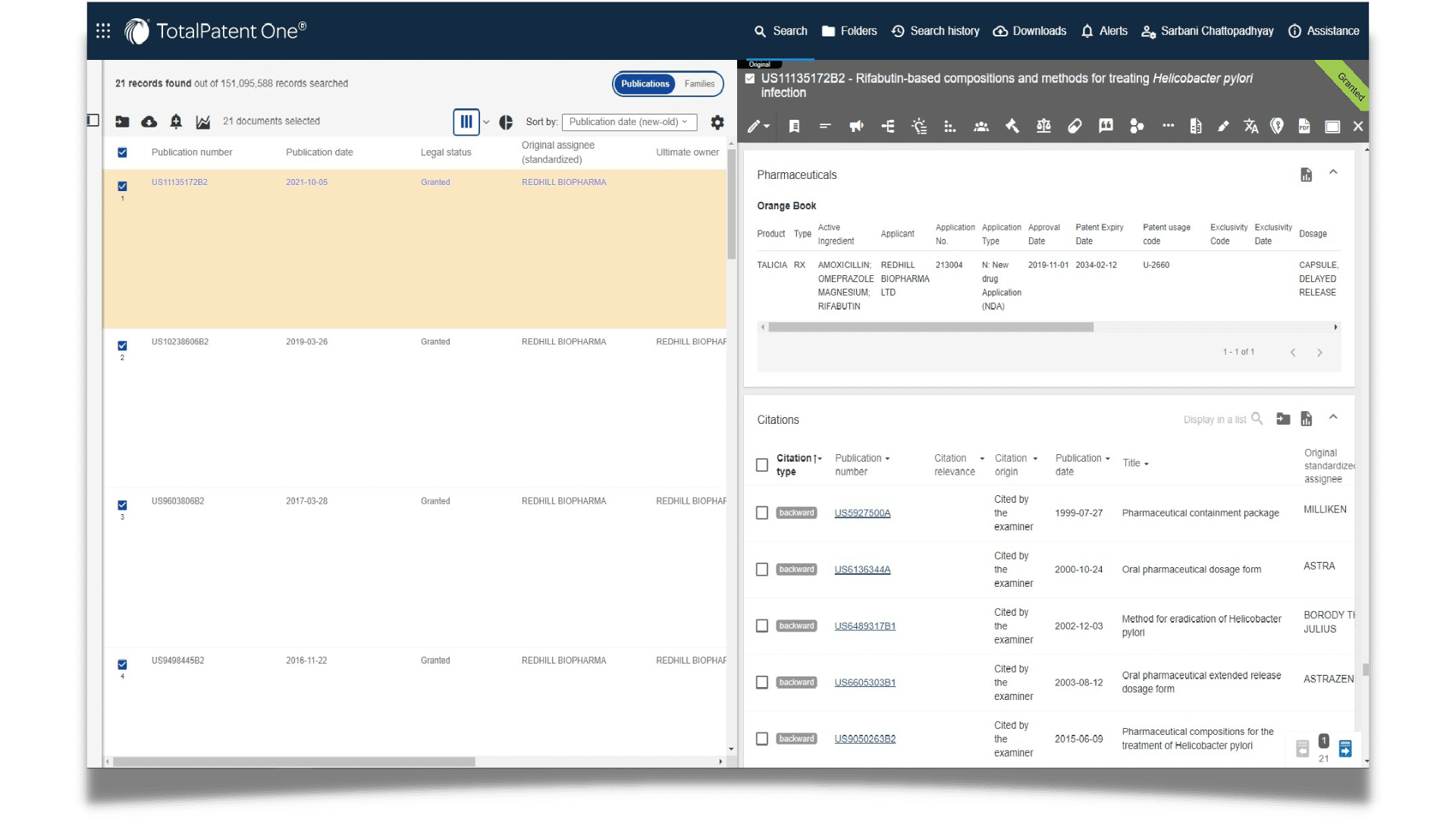Open the Sort by Publication date dropdown
1456x819 pixels.
[629, 122]
